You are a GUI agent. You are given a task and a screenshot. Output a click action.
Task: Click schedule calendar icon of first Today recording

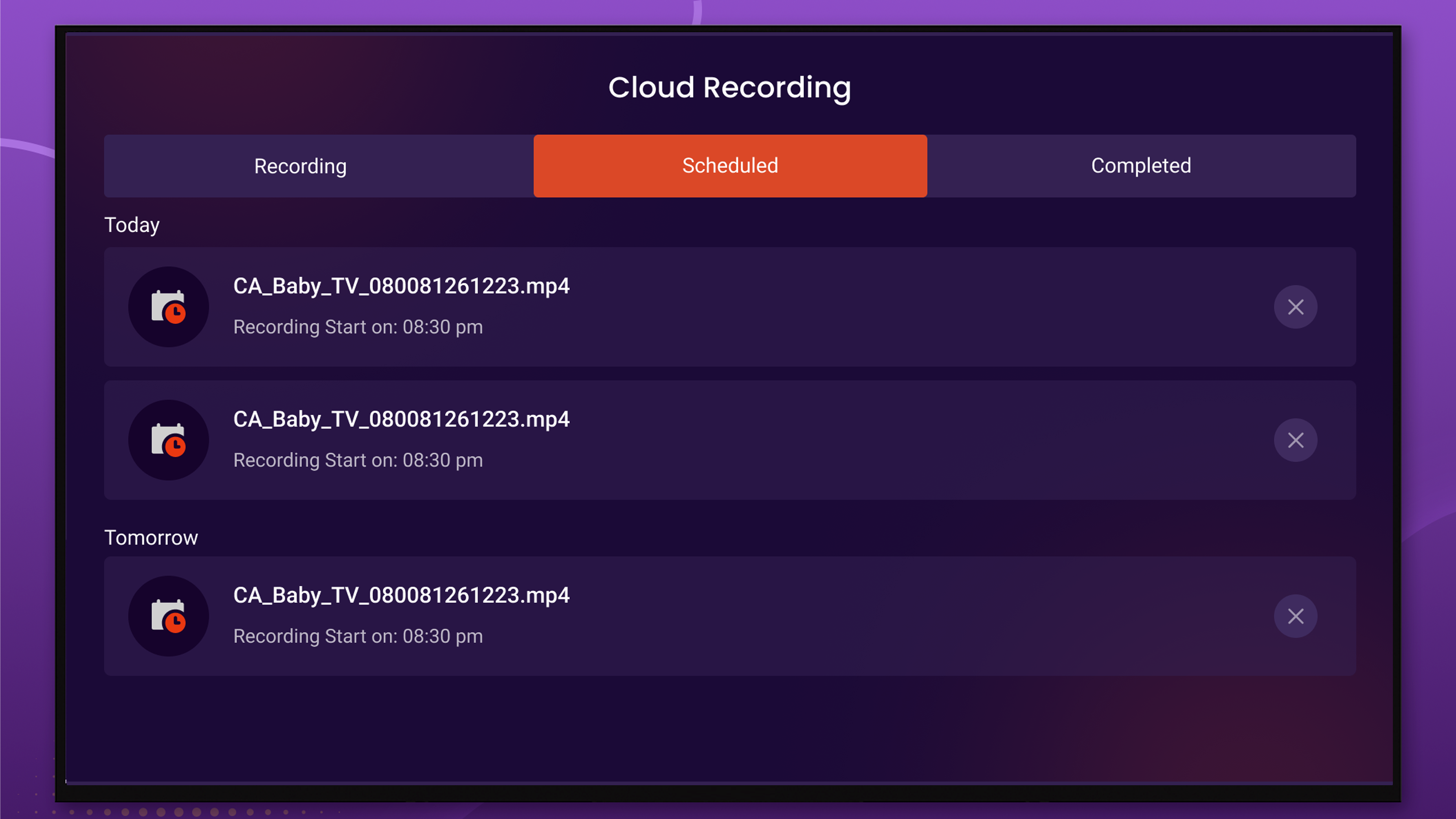click(x=169, y=307)
